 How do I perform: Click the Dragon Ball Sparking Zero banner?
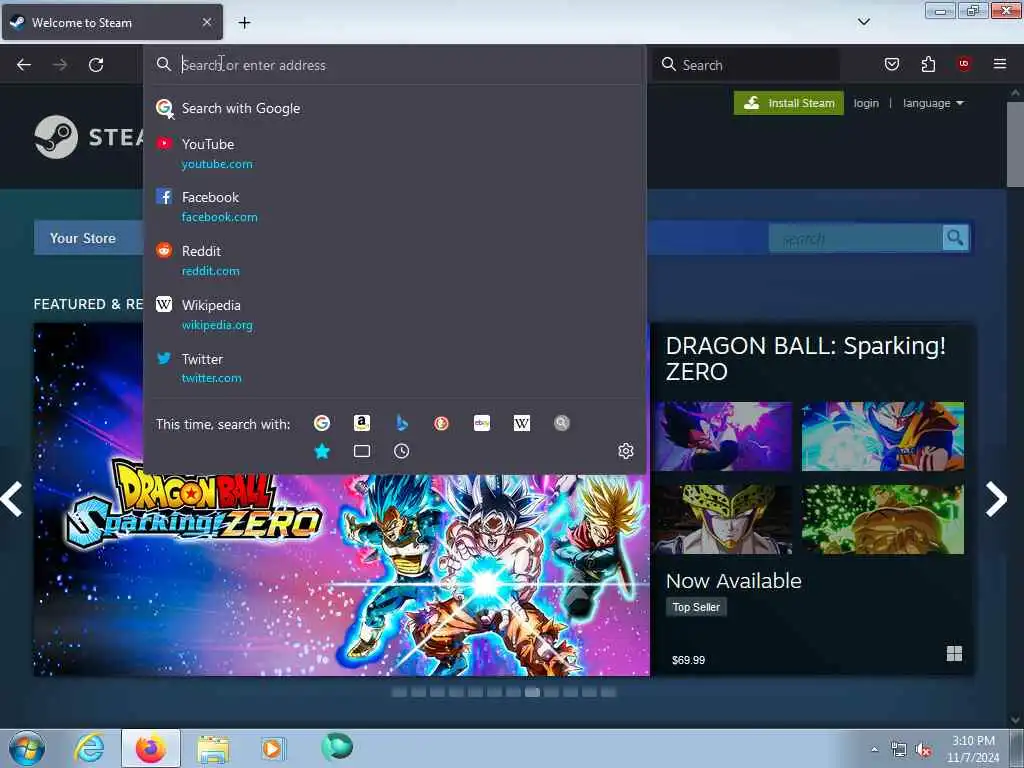tap(342, 575)
